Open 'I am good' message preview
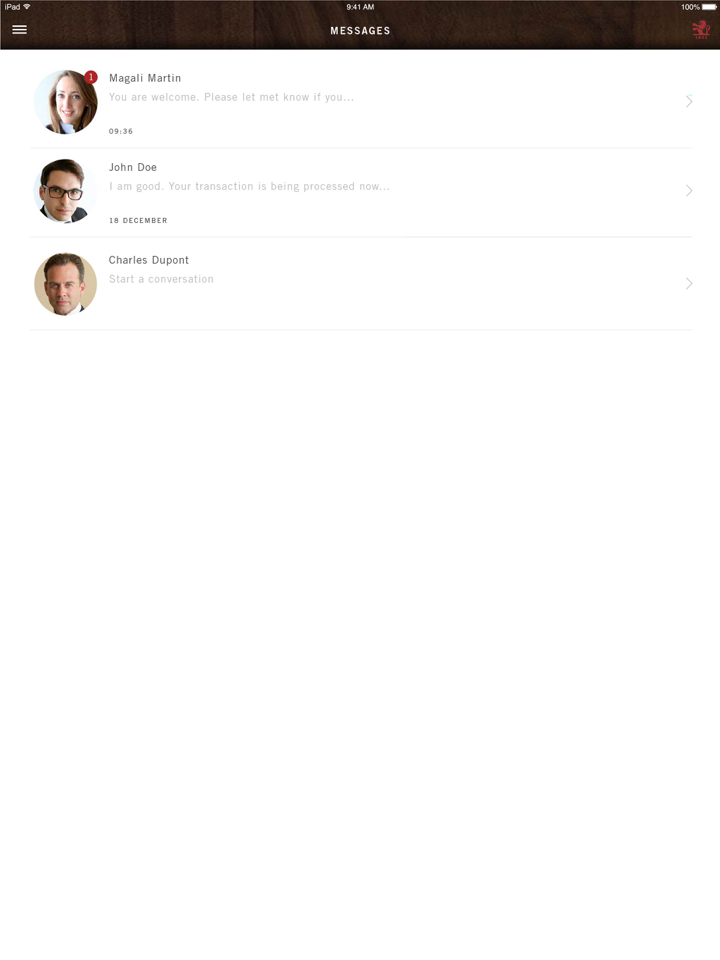720x960 pixels. point(249,186)
